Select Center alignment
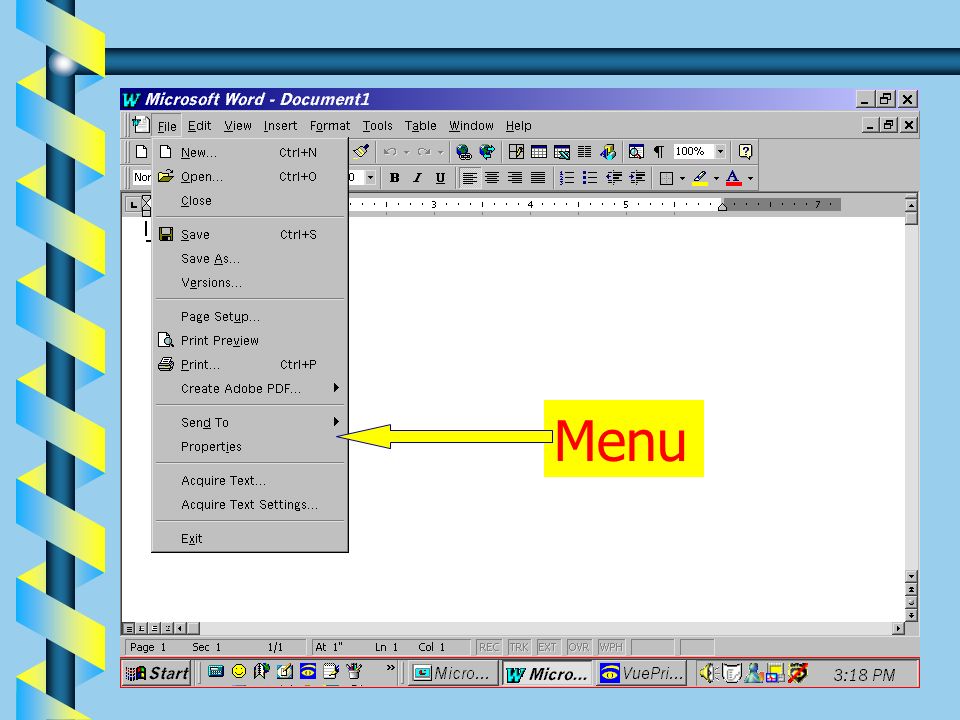 pos(492,178)
